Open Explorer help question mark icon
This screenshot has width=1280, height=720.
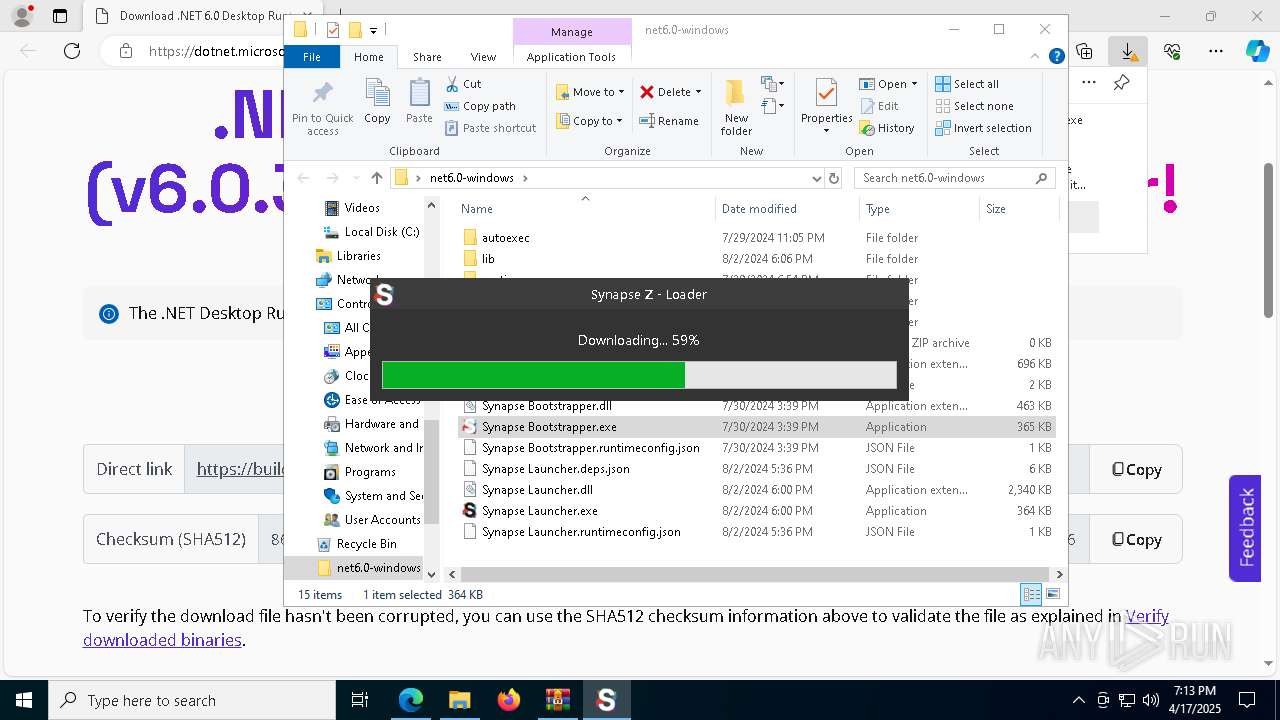click(x=1056, y=57)
